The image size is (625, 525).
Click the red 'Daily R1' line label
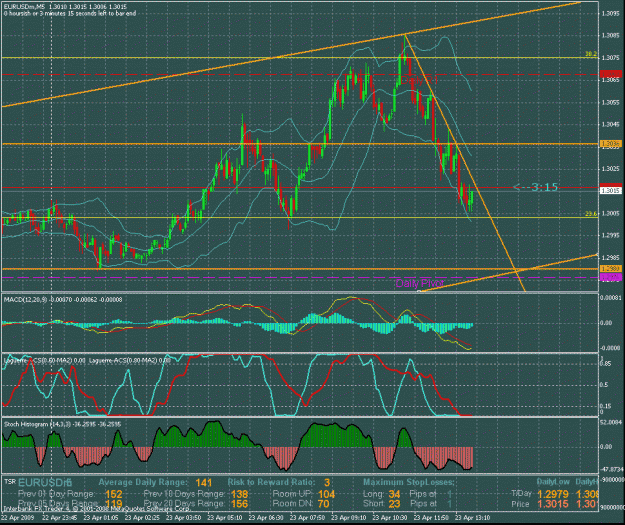coord(419,80)
